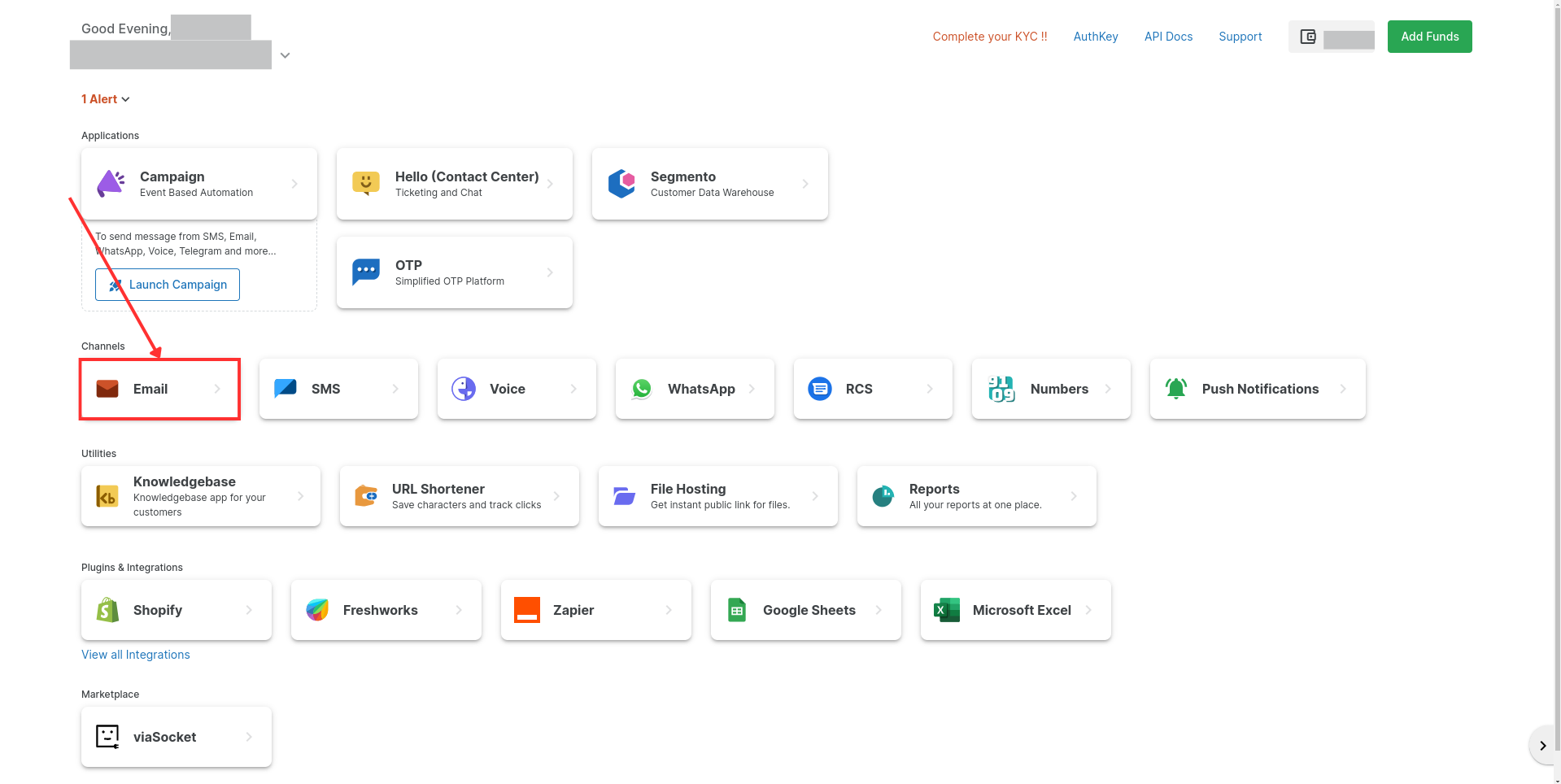Open Hello (Contact Center) application title
This screenshot has height=784, width=1561.
pyautogui.click(x=467, y=176)
